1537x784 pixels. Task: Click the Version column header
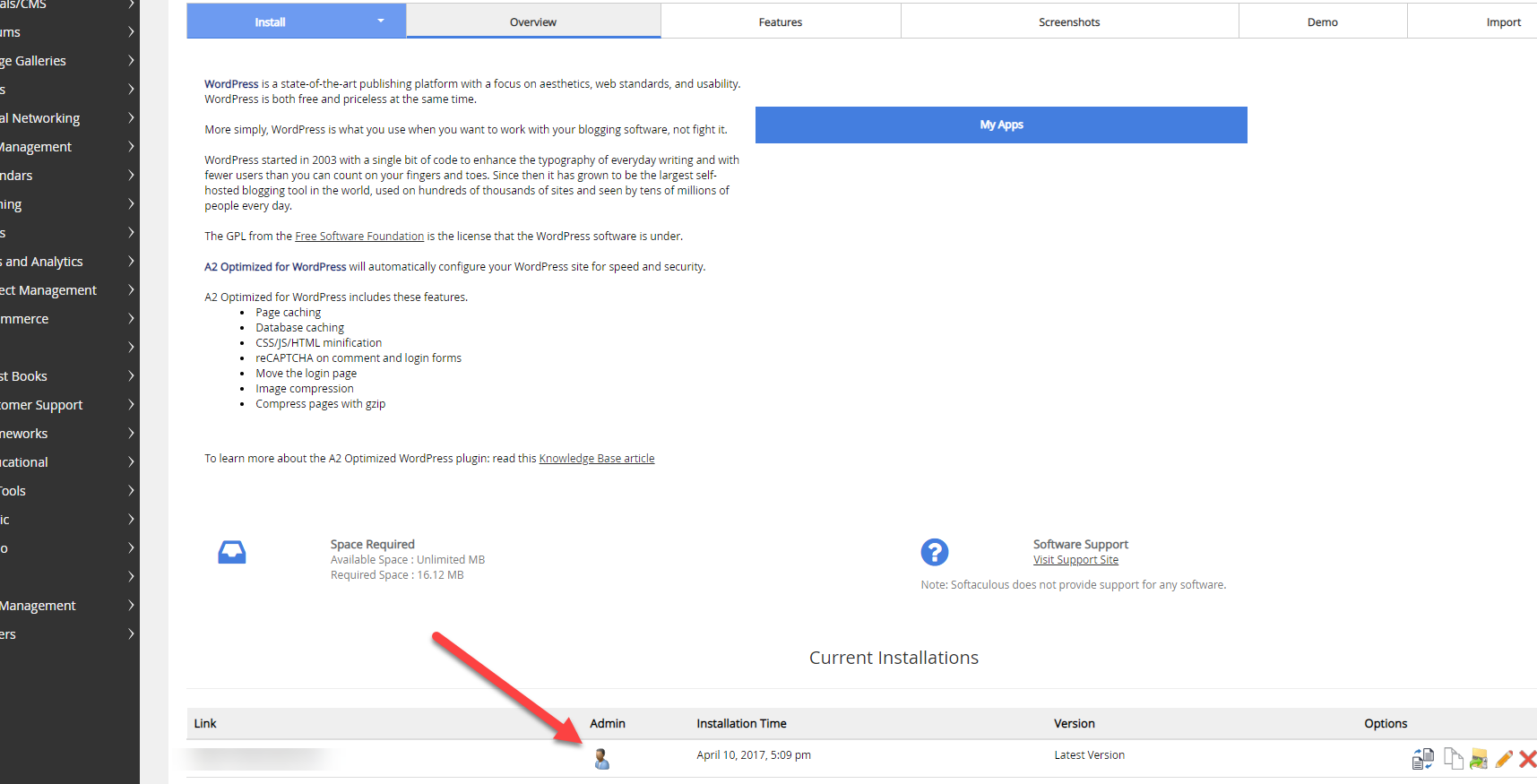[1075, 724]
